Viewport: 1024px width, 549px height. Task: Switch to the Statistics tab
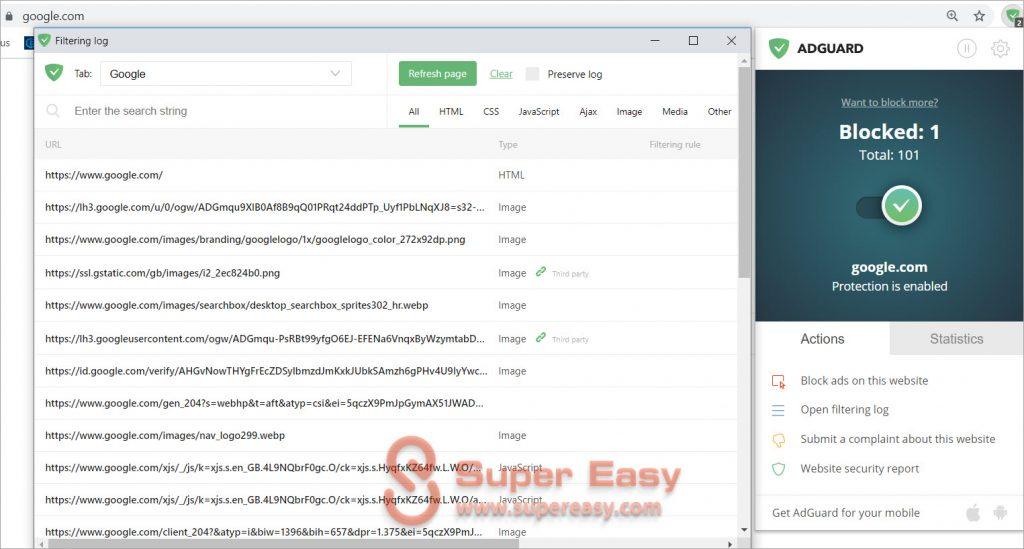[956, 339]
